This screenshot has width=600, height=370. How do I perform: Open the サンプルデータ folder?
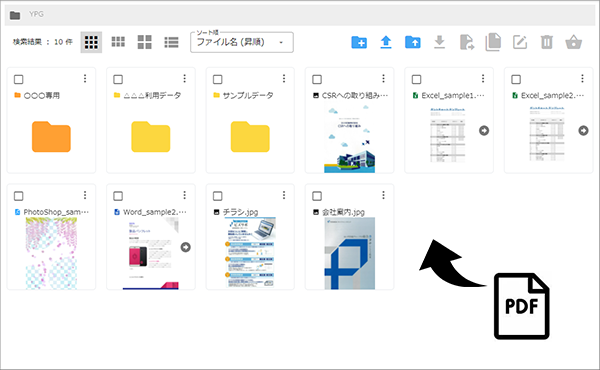pyautogui.click(x=250, y=137)
